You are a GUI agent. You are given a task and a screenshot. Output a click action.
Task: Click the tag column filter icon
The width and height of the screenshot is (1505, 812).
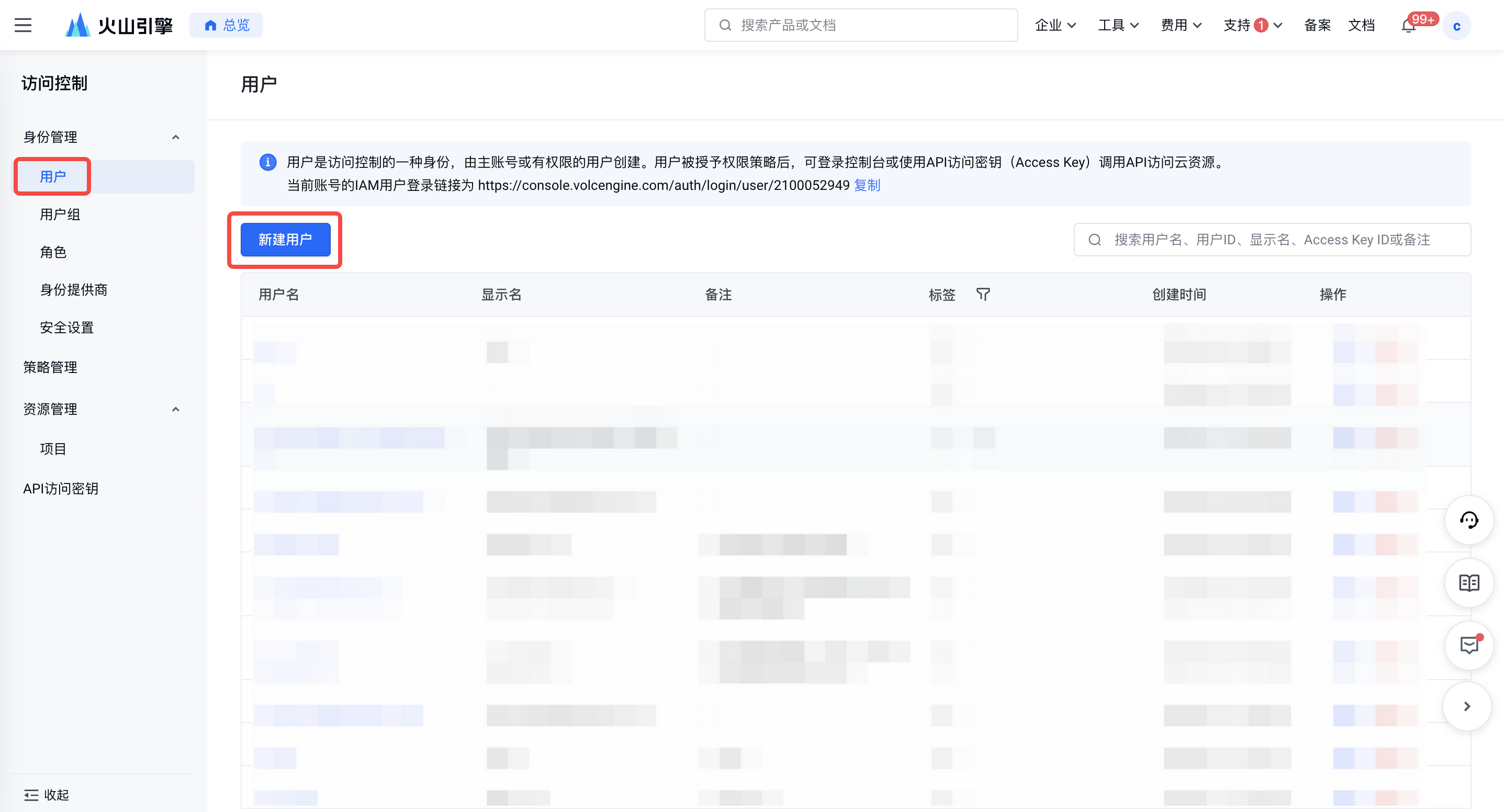pos(983,295)
